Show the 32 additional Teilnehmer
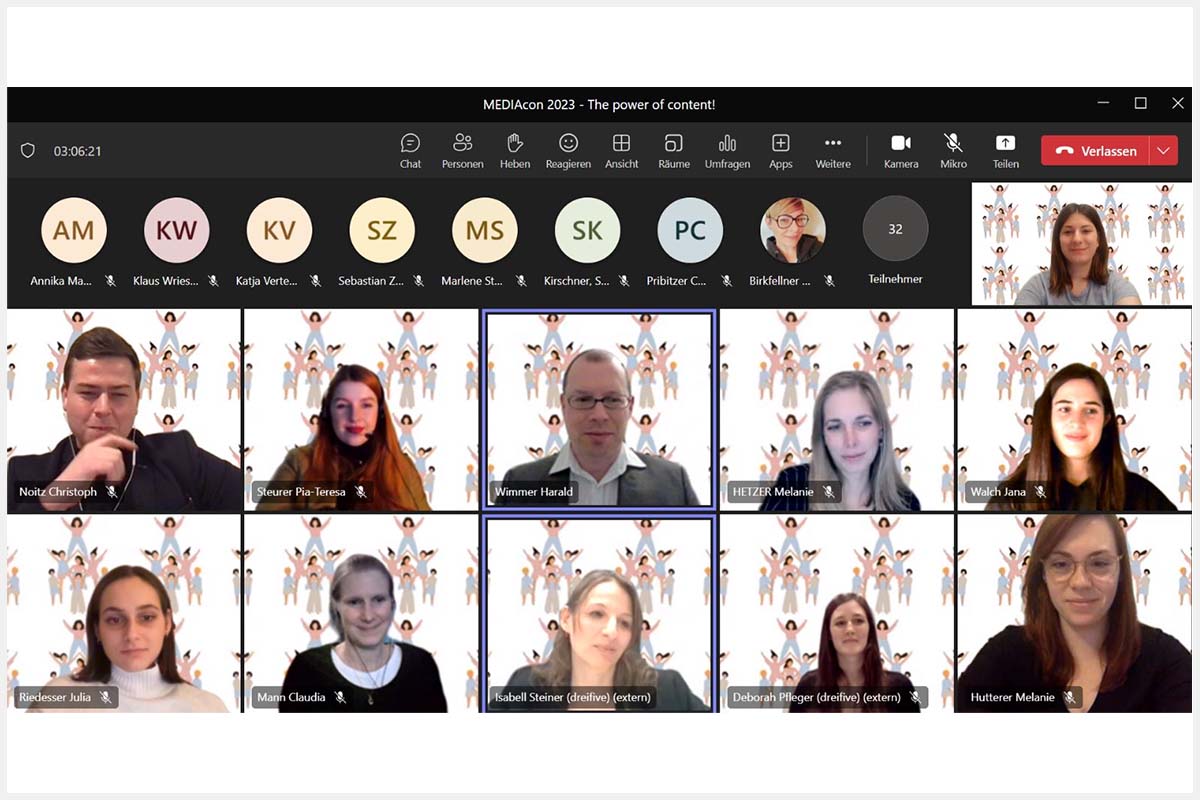Screen dimensions: 1200x800 pyautogui.click(x=895, y=230)
